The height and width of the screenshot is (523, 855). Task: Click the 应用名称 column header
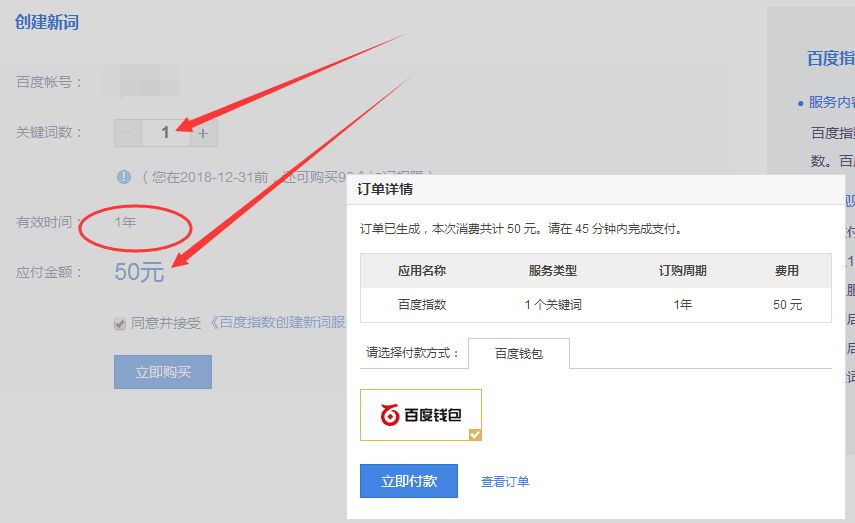(422, 270)
